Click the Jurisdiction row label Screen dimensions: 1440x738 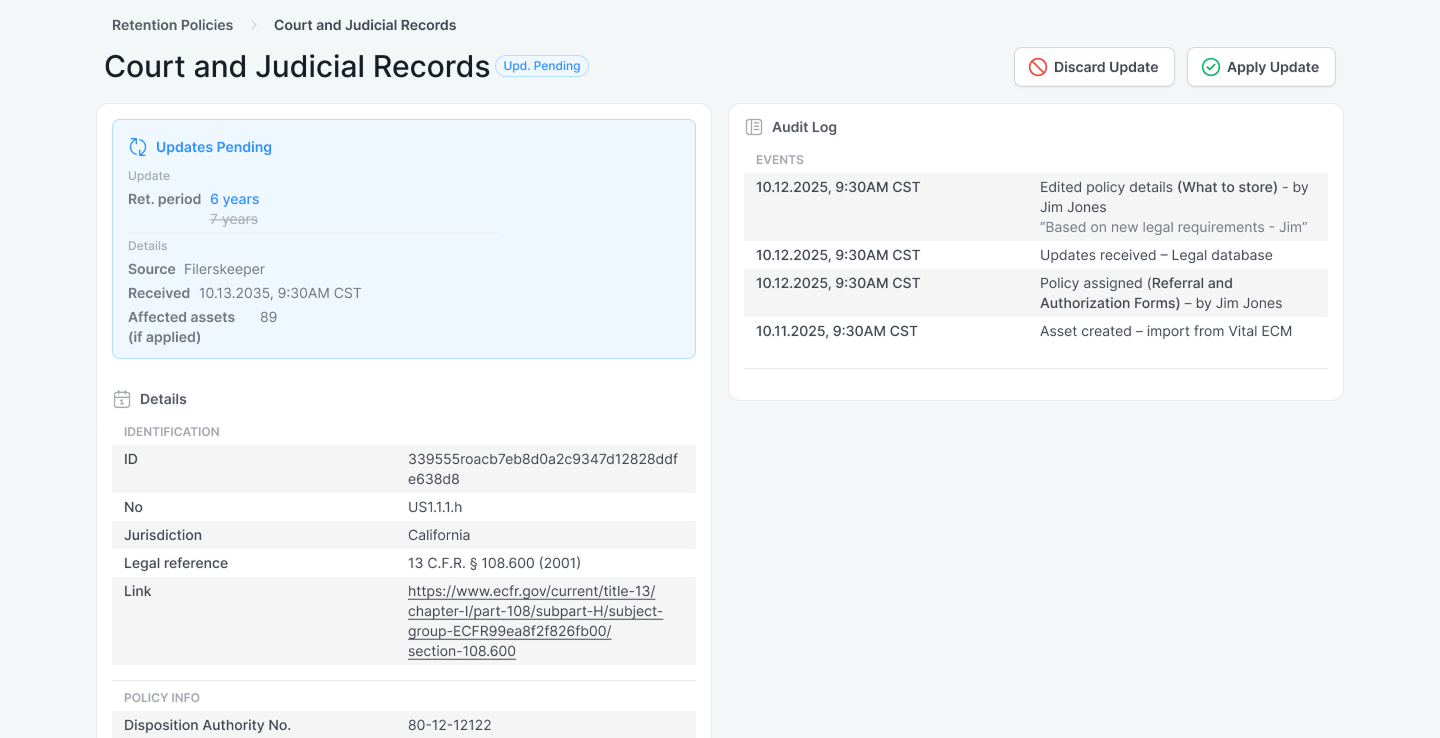163,535
